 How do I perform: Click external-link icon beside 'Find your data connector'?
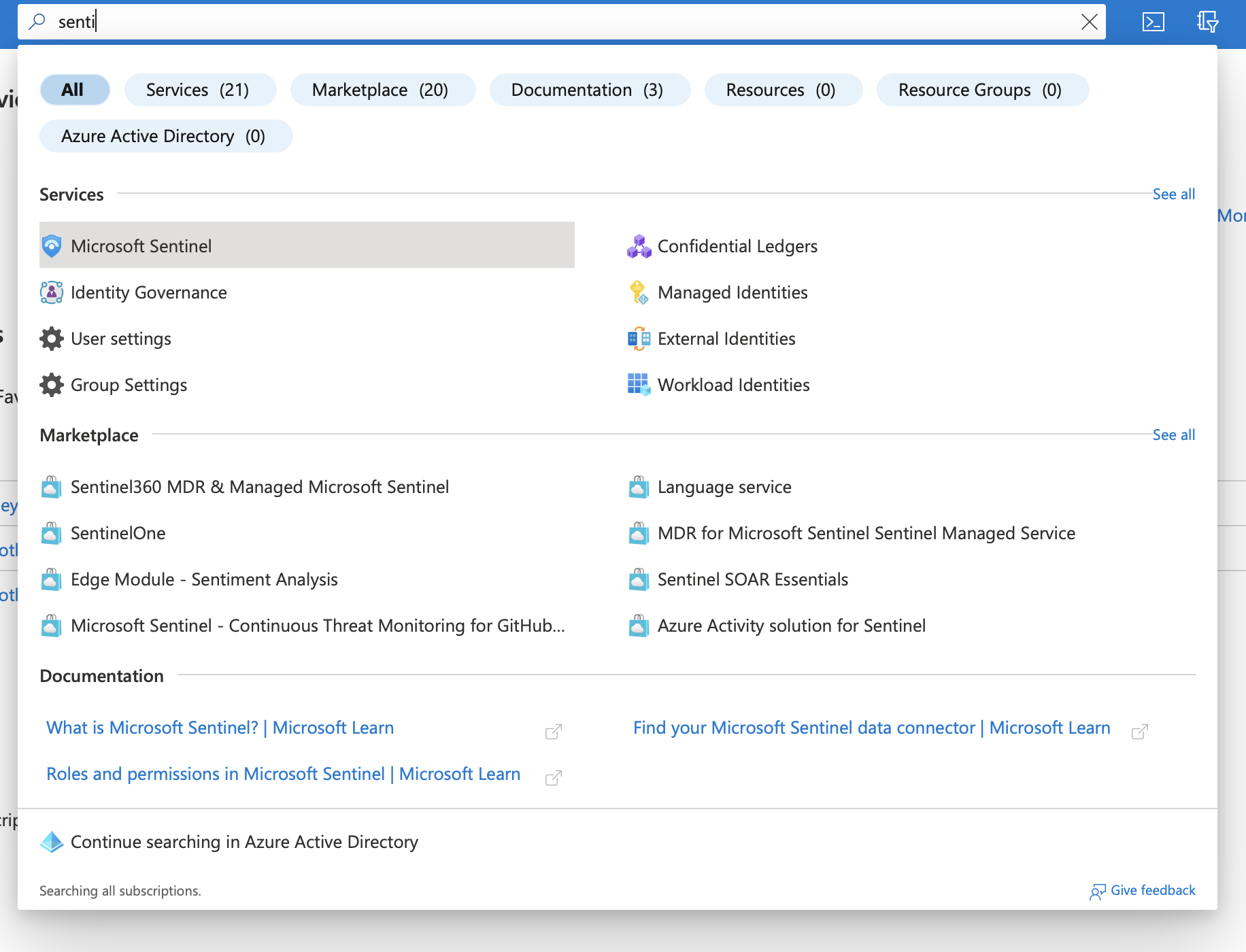(x=1140, y=732)
